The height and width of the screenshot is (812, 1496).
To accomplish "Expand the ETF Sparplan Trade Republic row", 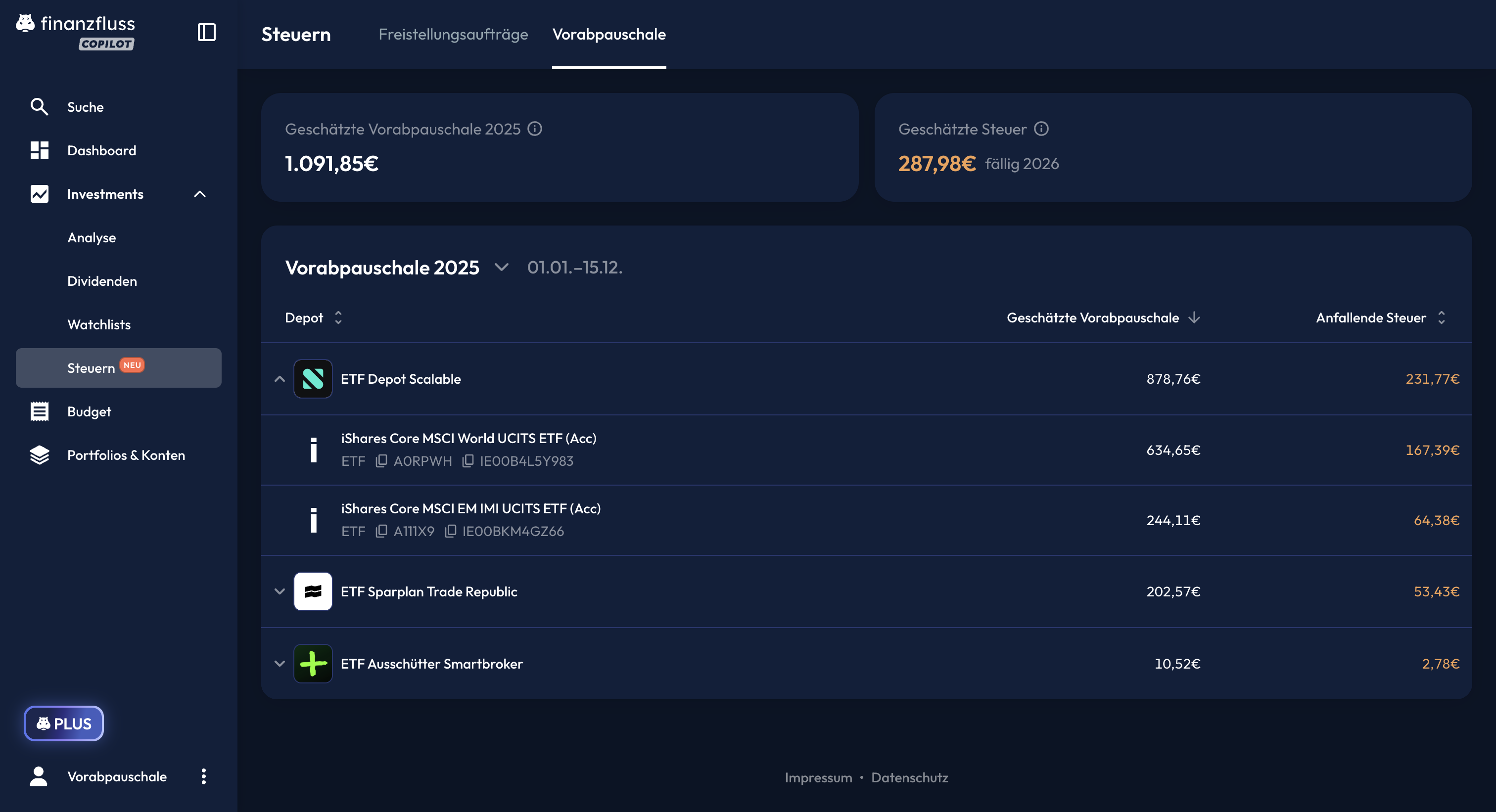I will pyautogui.click(x=280, y=591).
